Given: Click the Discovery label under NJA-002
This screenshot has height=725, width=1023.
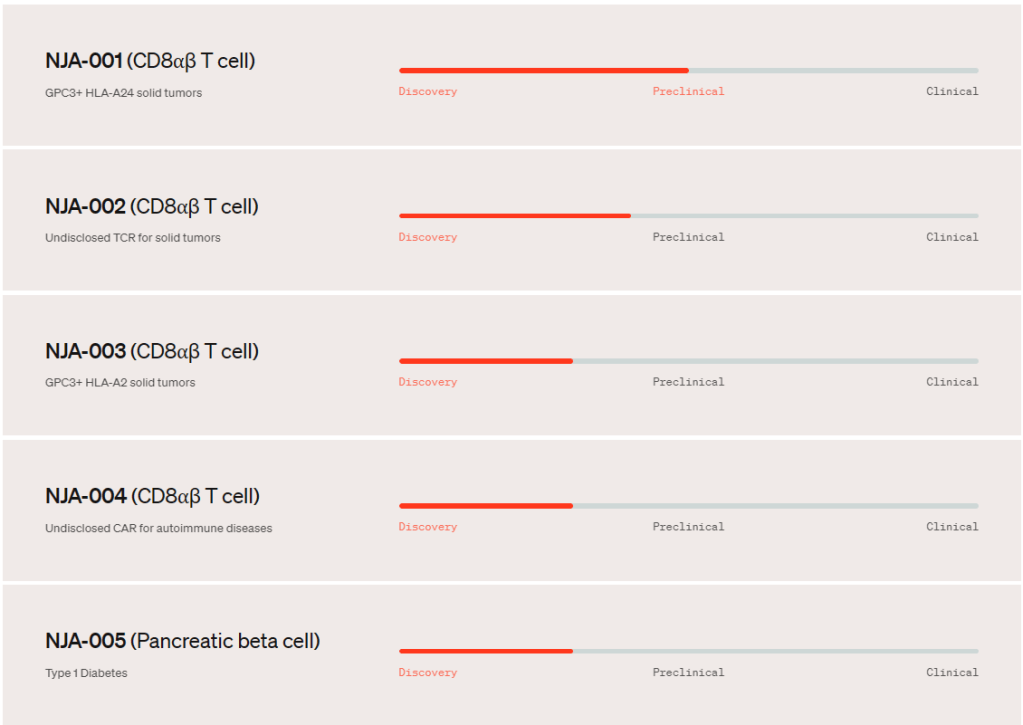Looking at the screenshot, I should coord(427,238).
